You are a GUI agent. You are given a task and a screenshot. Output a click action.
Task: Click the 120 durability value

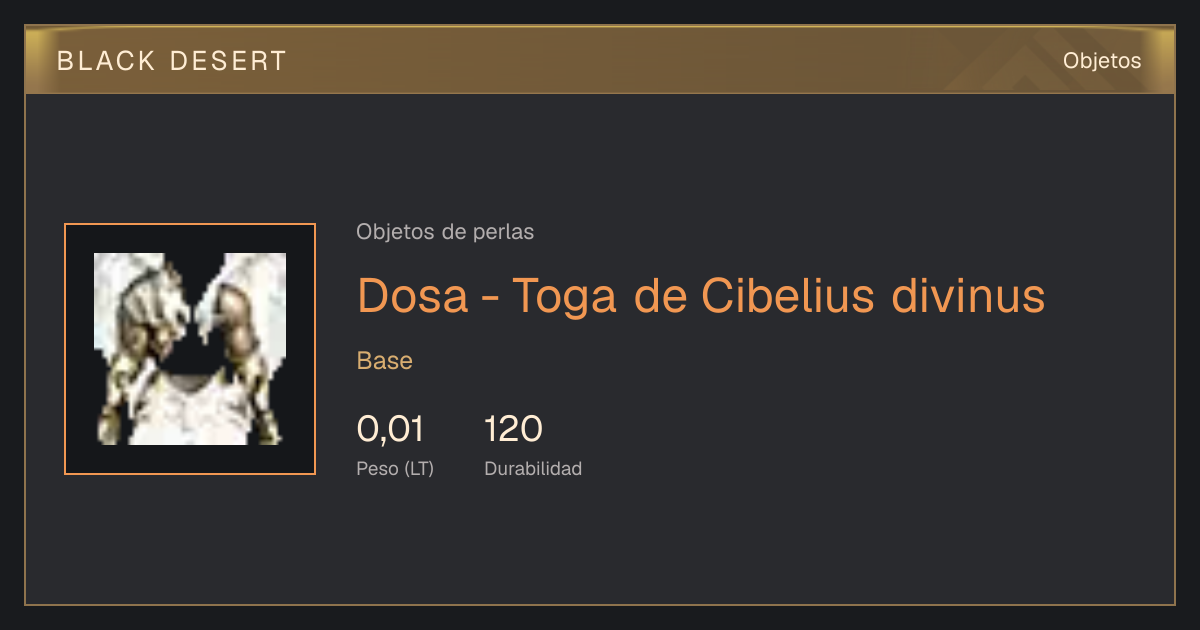coord(513,429)
